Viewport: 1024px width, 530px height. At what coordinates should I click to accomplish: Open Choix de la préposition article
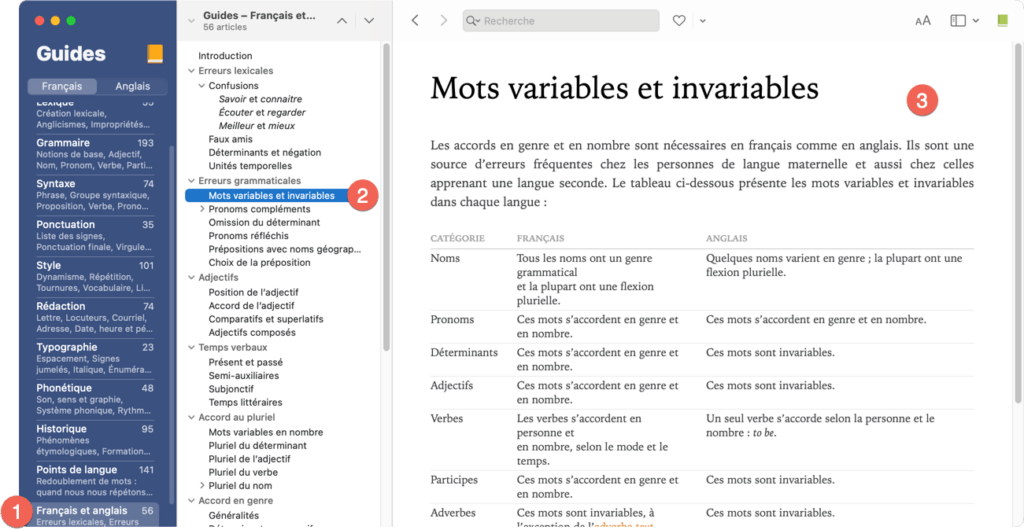pyautogui.click(x=259, y=262)
